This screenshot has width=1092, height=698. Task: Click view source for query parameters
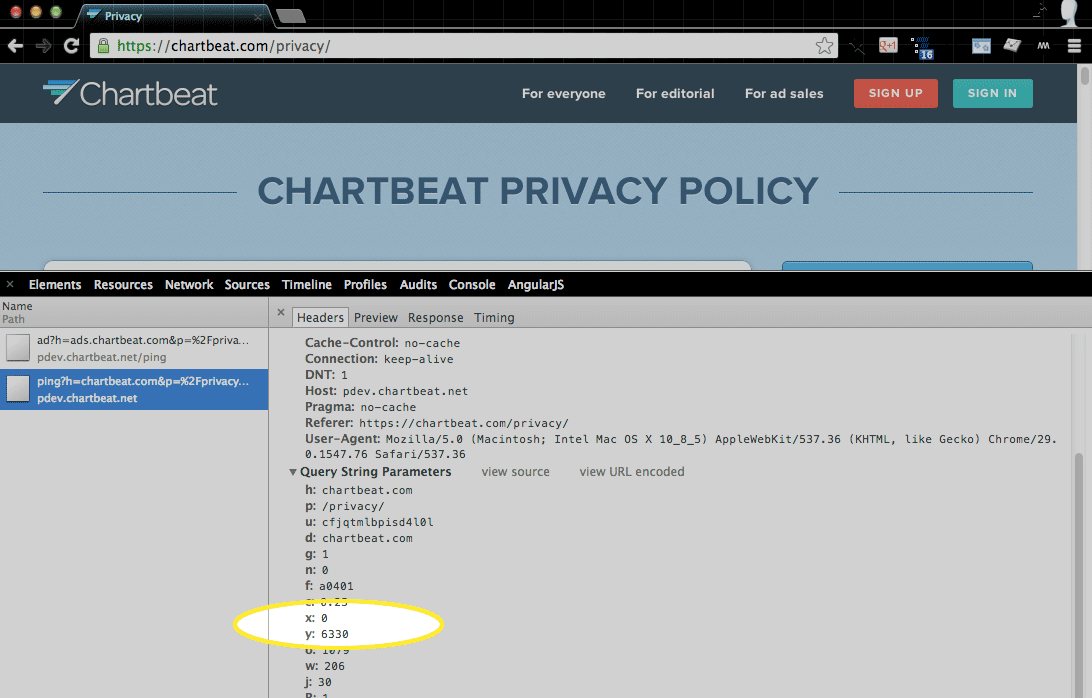click(x=515, y=472)
